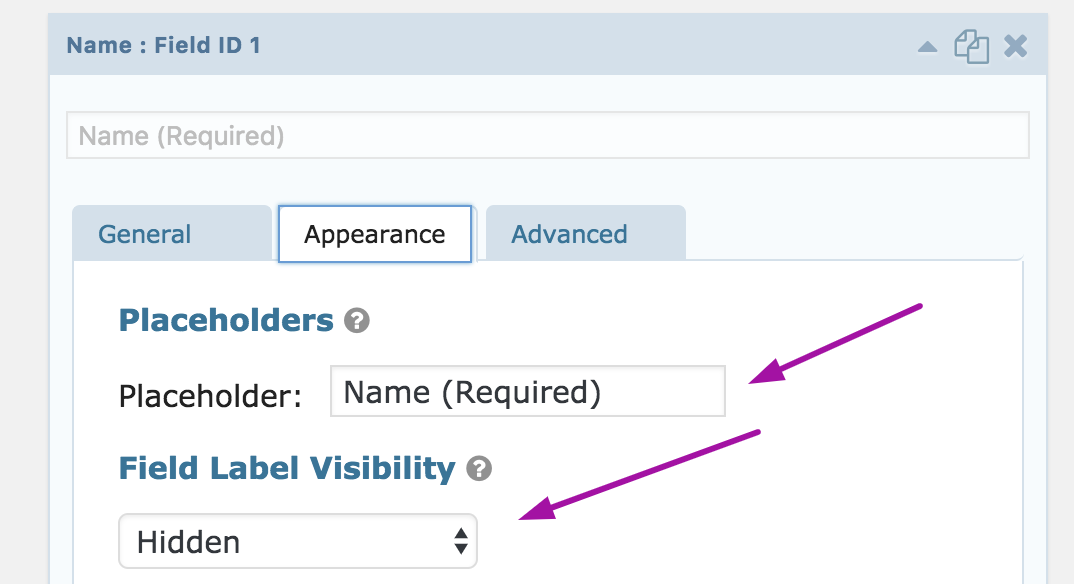This screenshot has width=1074, height=584.
Task: Collapse the Name field settings panel
Action: (928, 47)
